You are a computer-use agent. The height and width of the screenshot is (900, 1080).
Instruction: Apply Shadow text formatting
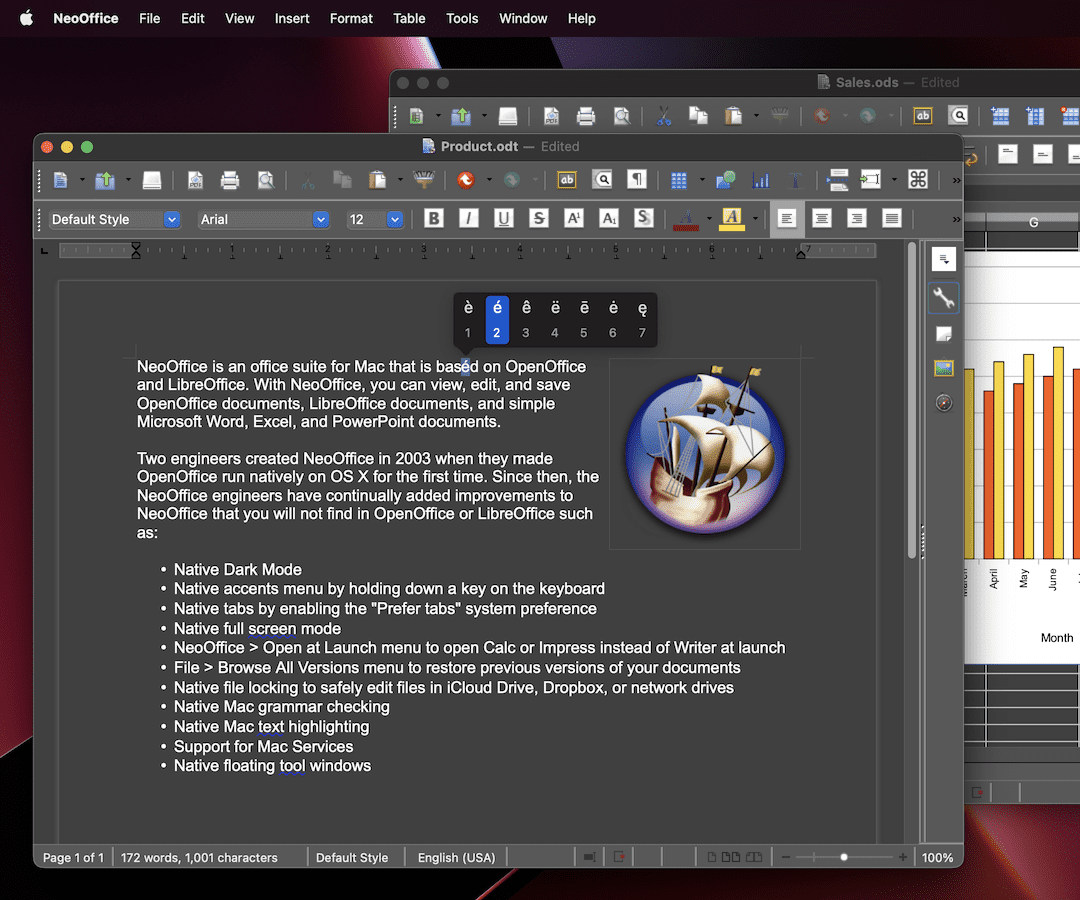point(643,219)
